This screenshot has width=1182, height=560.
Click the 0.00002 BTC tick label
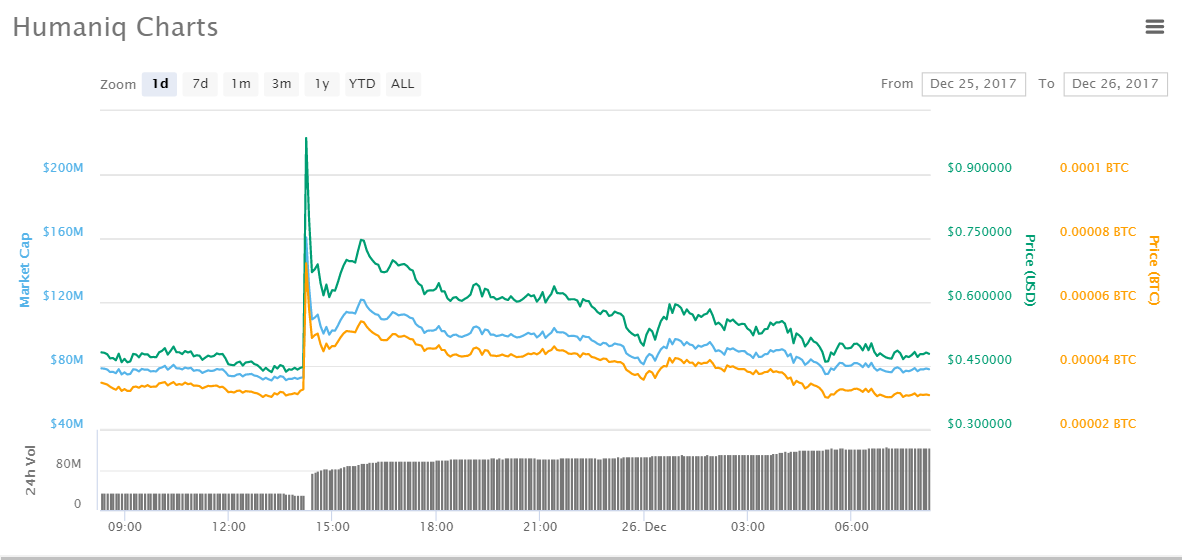(1098, 424)
